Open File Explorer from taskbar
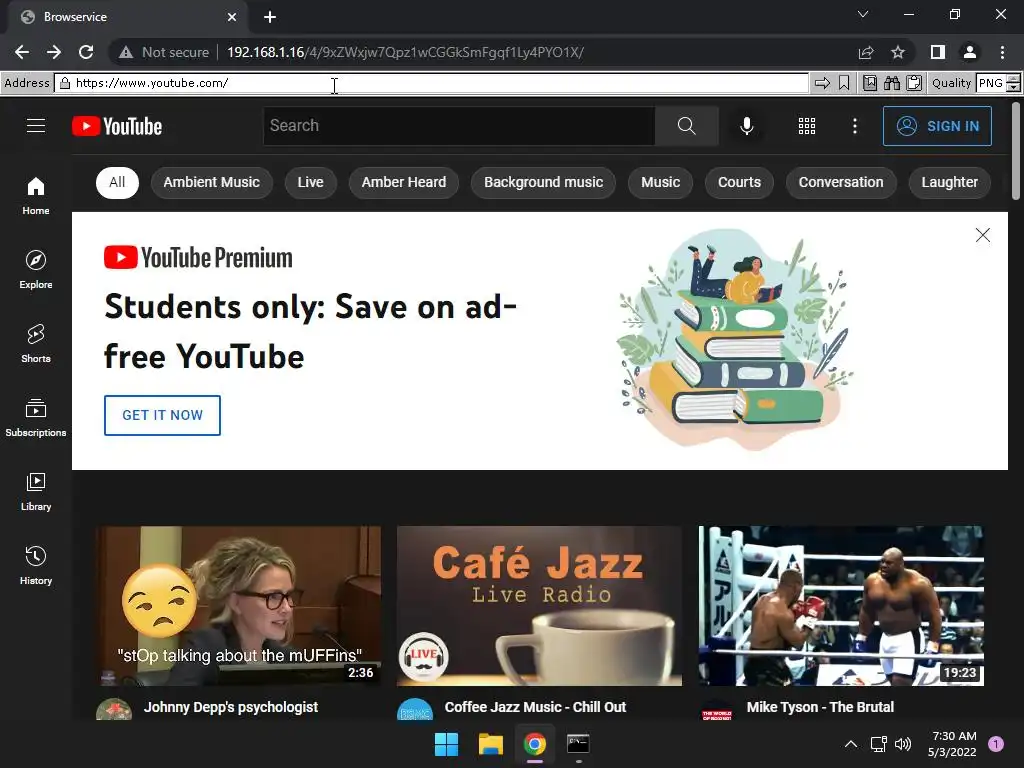Image resolution: width=1024 pixels, height=768 pixels. coord(490,744)
